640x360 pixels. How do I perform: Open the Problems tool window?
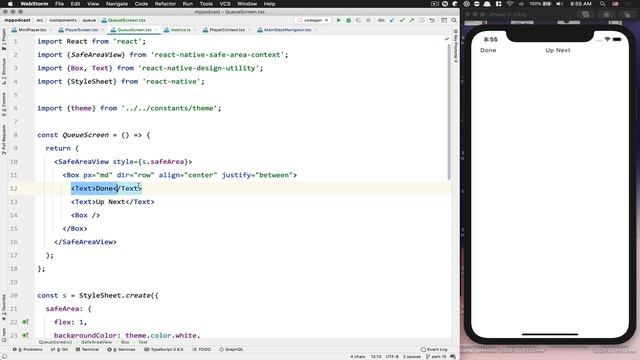point(28,349)
